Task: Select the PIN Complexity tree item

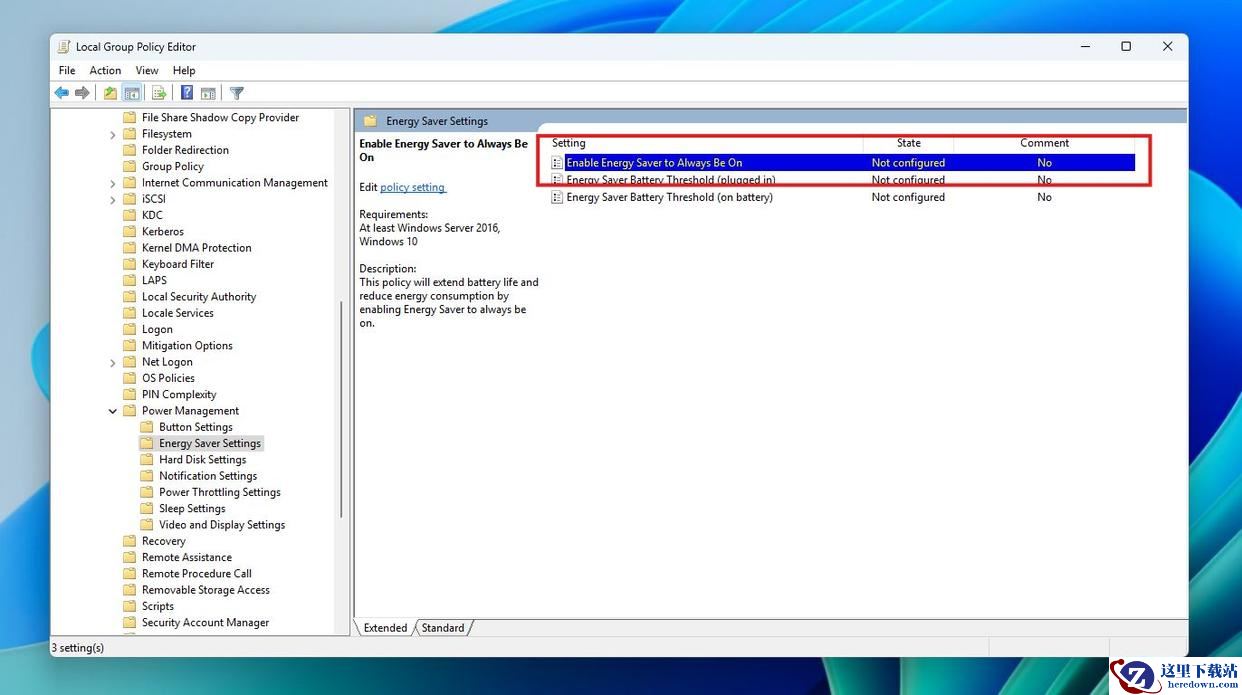Action: pyautogui.click(x=179, y=394)
